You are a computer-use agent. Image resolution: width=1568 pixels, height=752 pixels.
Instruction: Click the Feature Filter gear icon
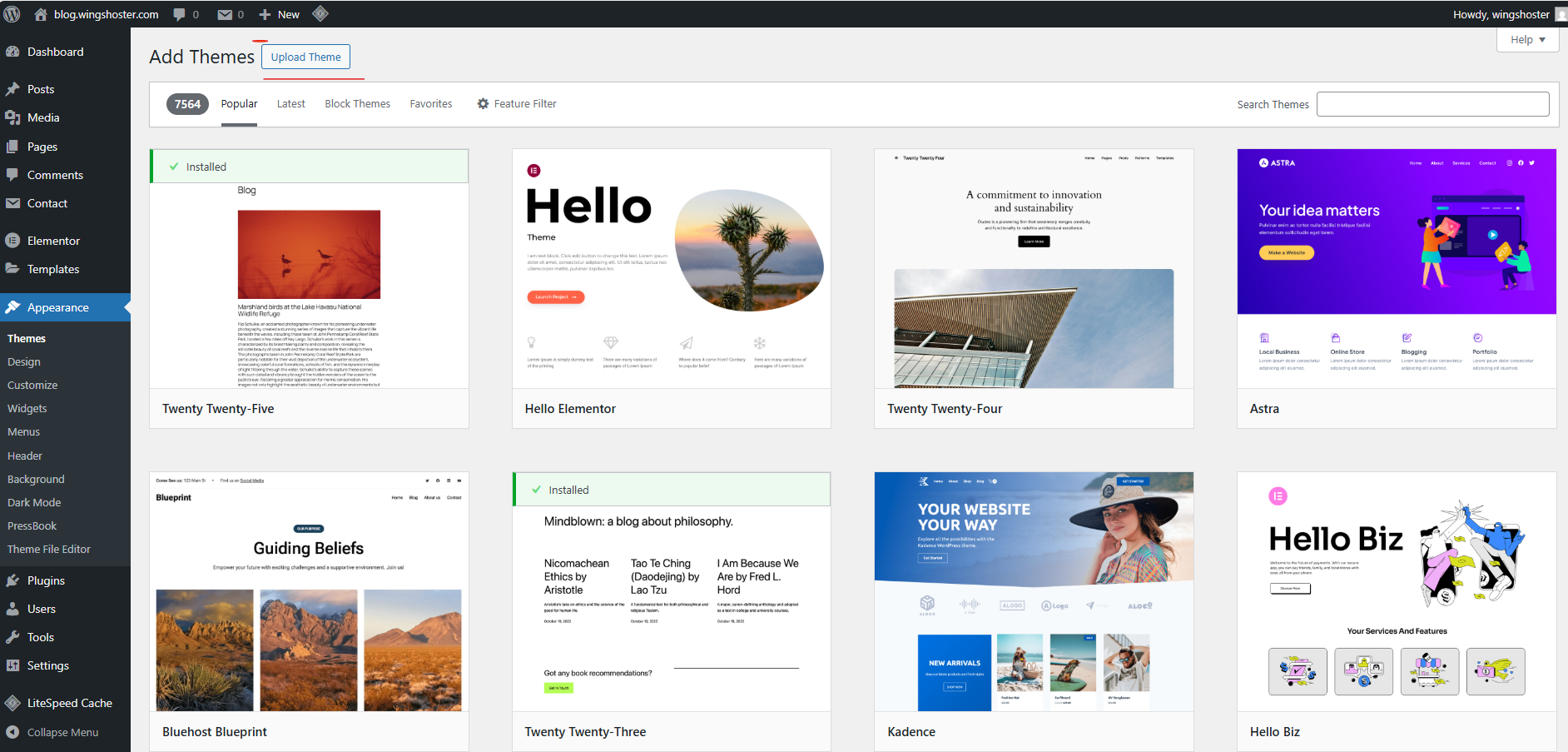click(483, 103)
